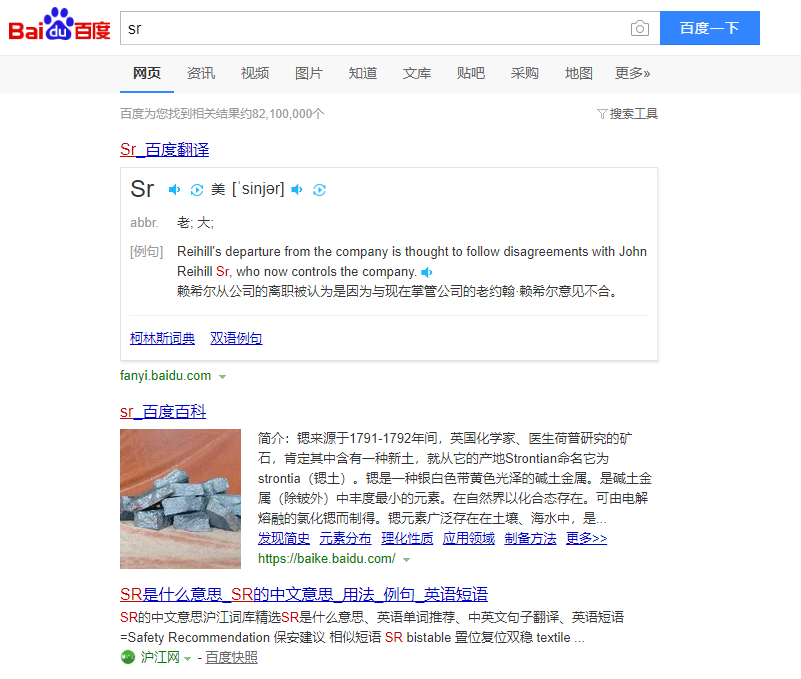Open 发现简史 section link
The image size is (801, 679).
click(284, 538)
